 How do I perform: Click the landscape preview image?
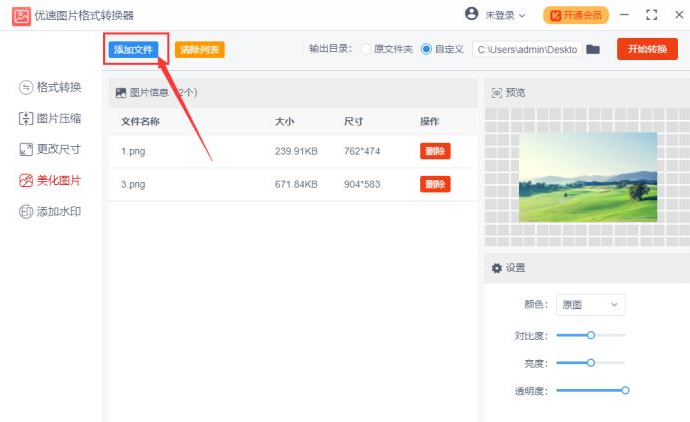pos(588,177)
